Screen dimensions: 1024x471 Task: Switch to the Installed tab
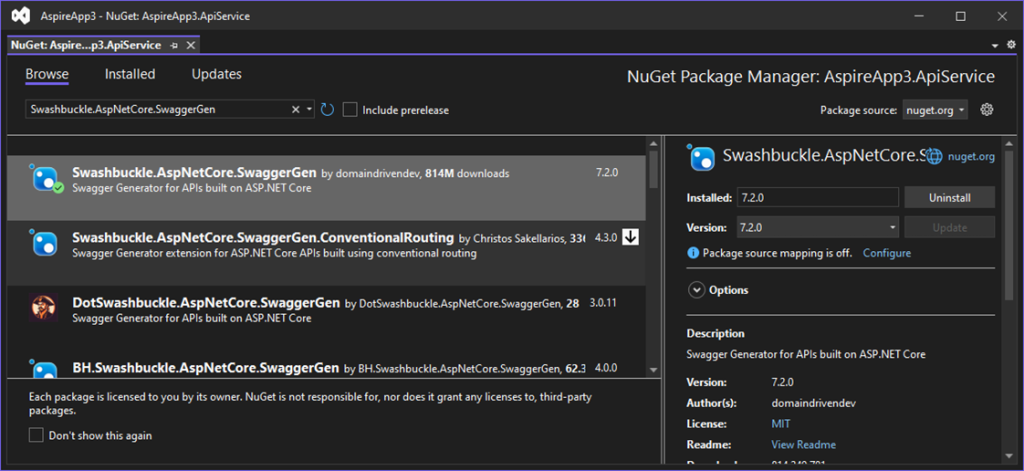[x=130, y=74]
